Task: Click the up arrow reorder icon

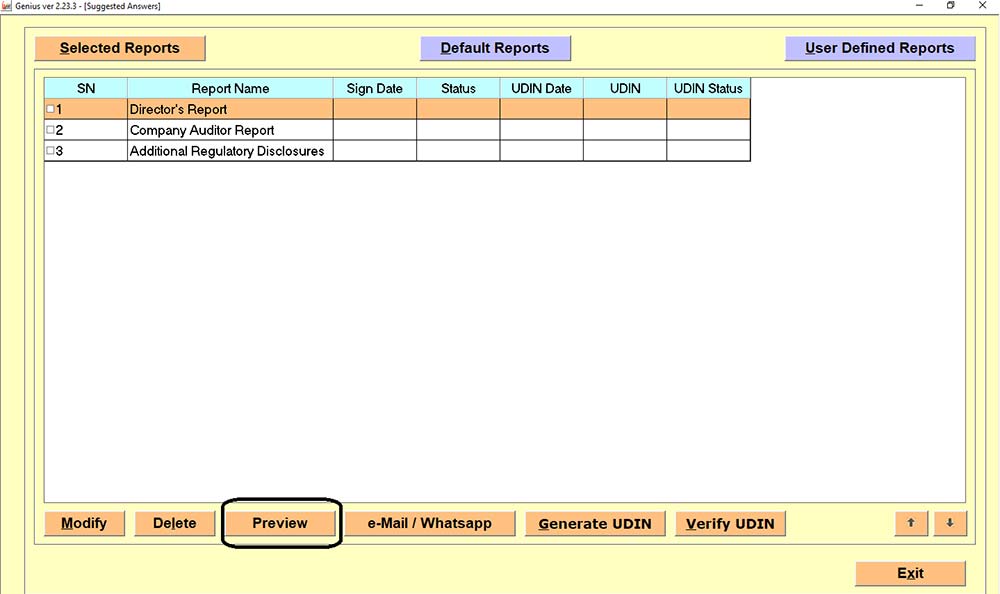Action: [x=911, y=523]
